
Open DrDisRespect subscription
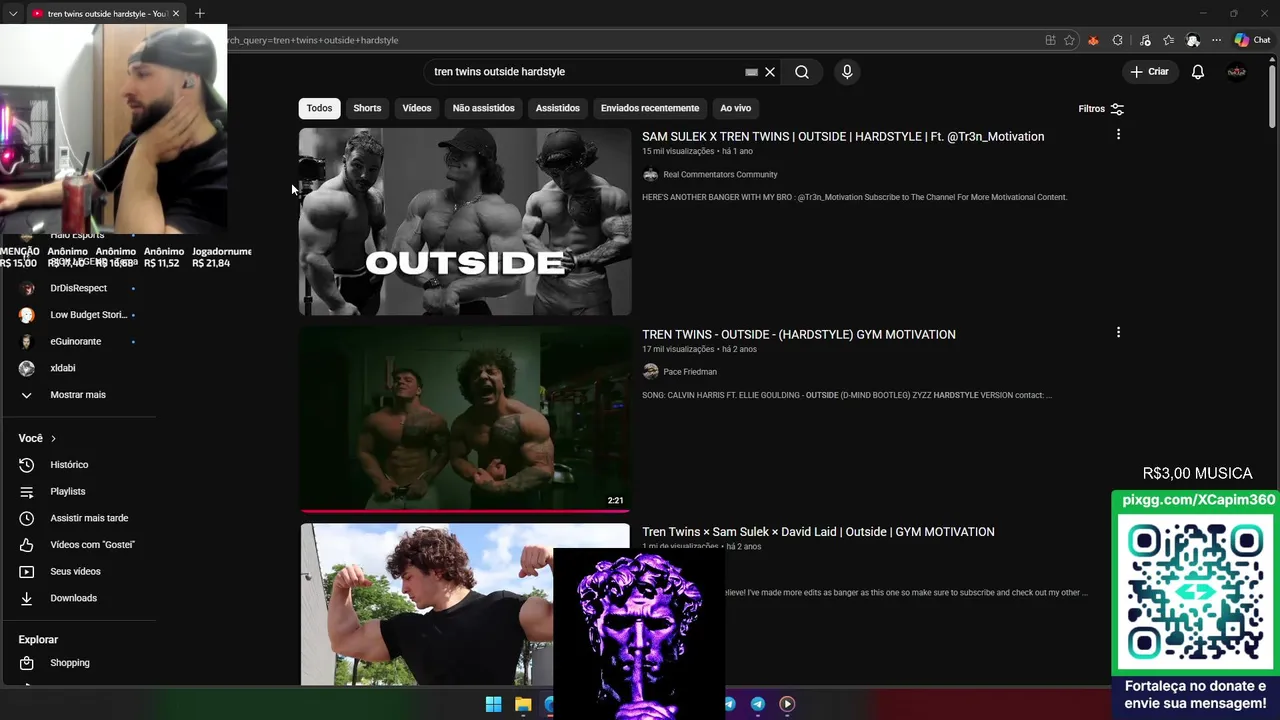tap(78, 288)
